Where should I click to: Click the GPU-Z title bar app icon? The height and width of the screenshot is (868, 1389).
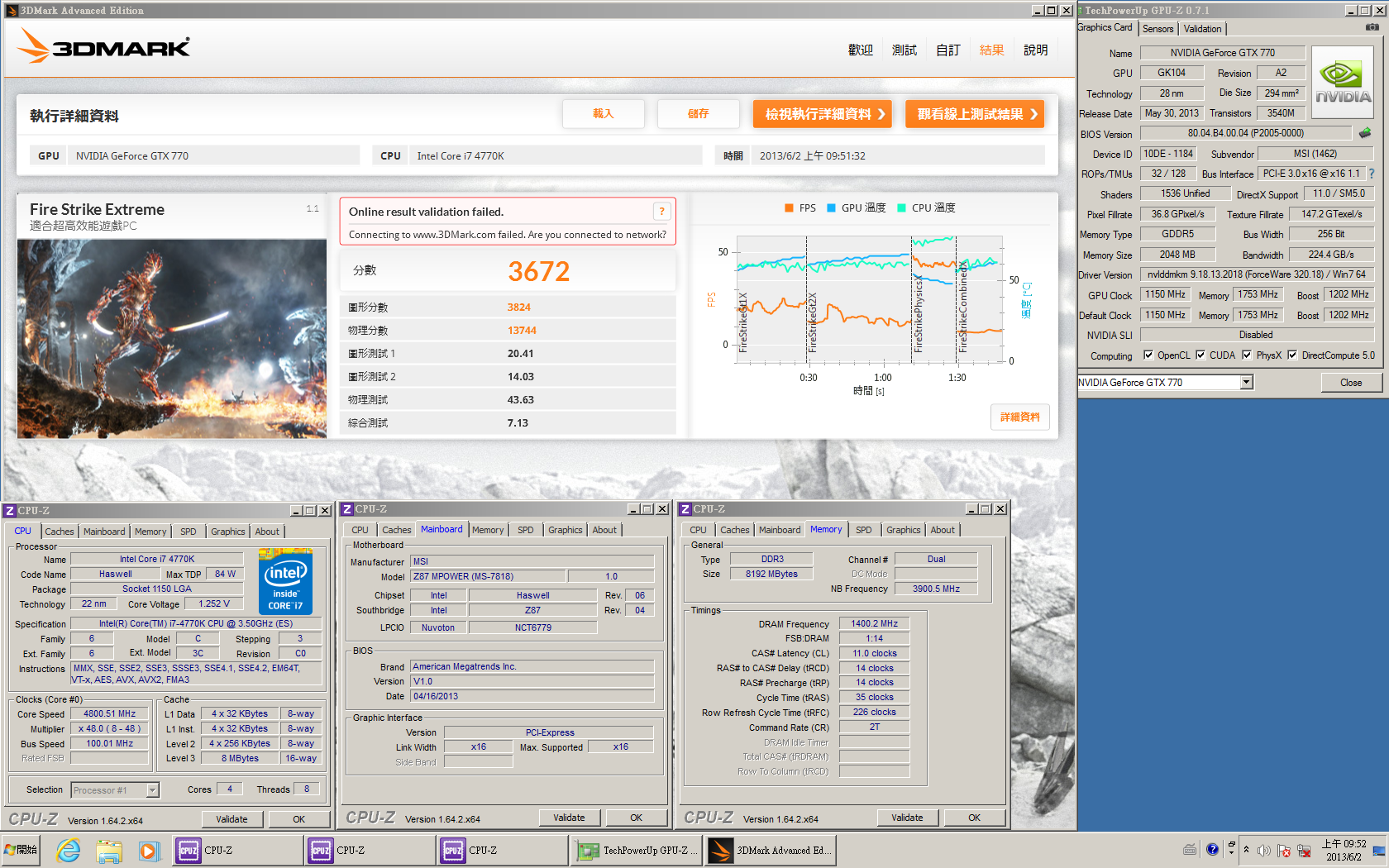point(1081,11)
